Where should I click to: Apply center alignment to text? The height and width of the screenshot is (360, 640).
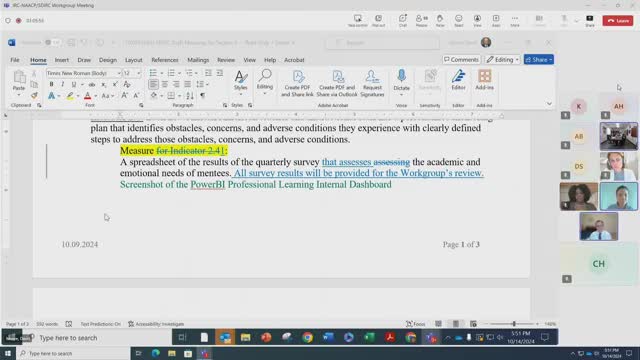click(164, 84)
